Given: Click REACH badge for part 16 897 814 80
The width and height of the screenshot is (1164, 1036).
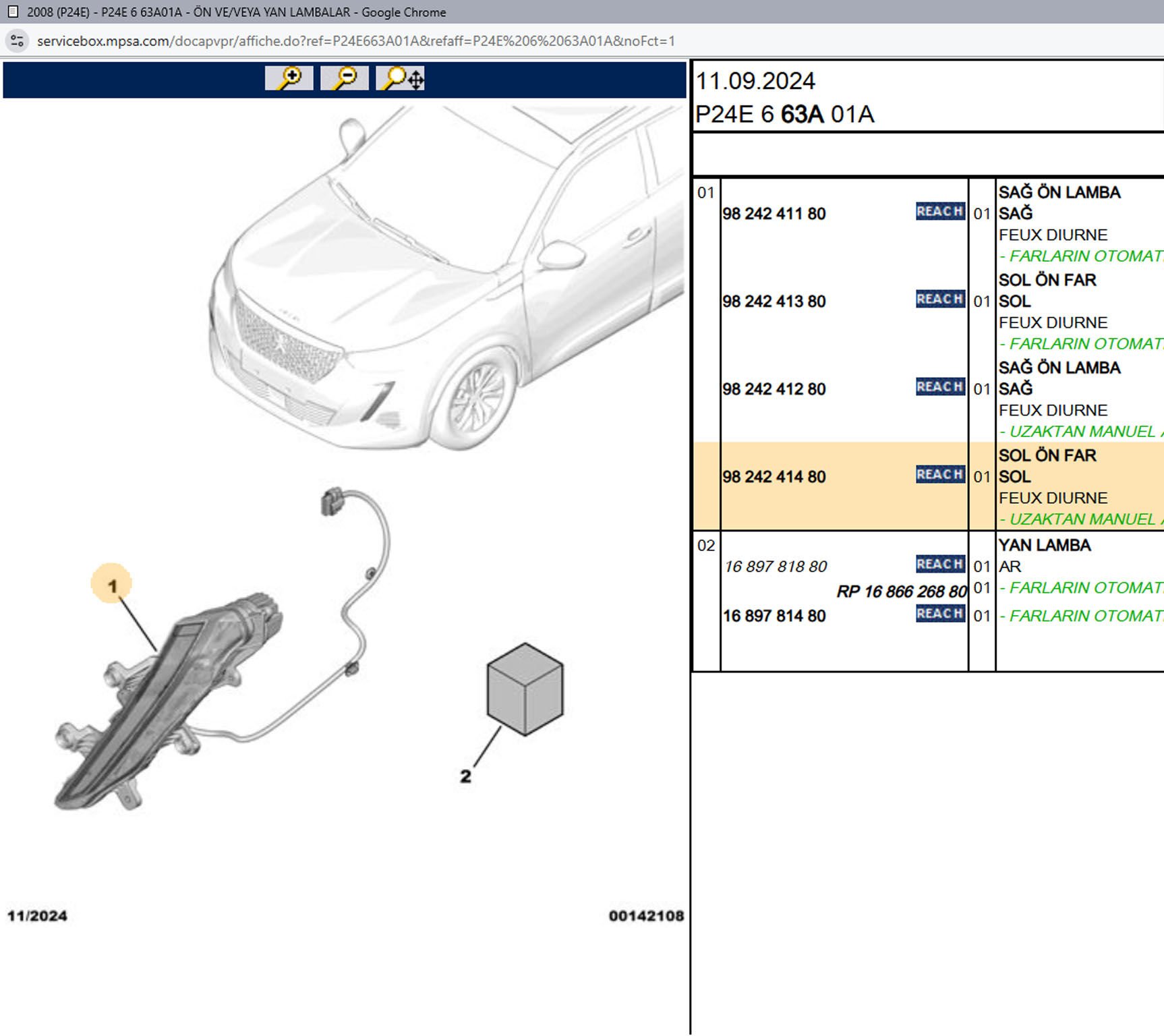Looking at the screenshot, I should point(939,614).
